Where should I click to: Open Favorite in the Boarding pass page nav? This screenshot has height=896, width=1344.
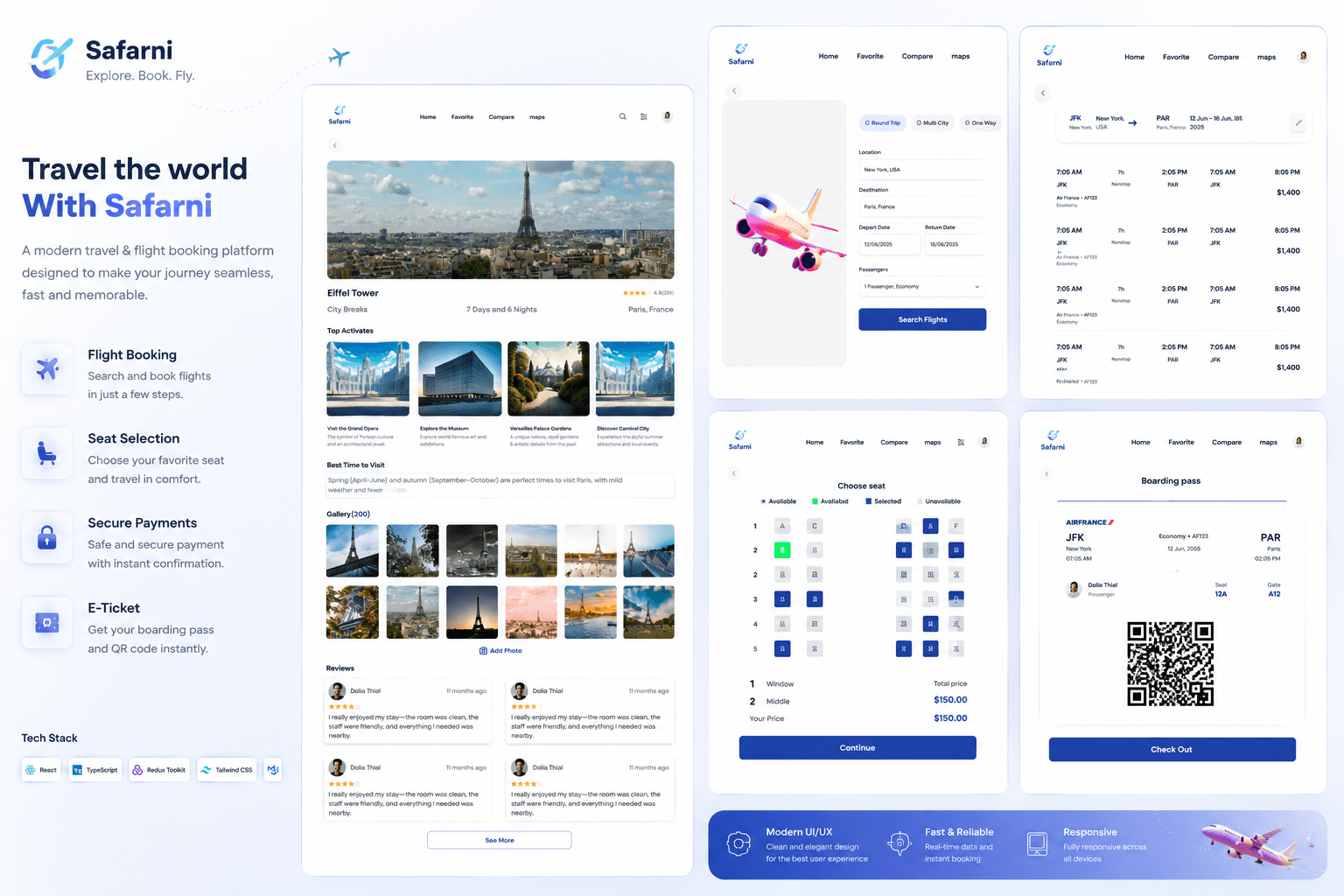point(1181,442)
